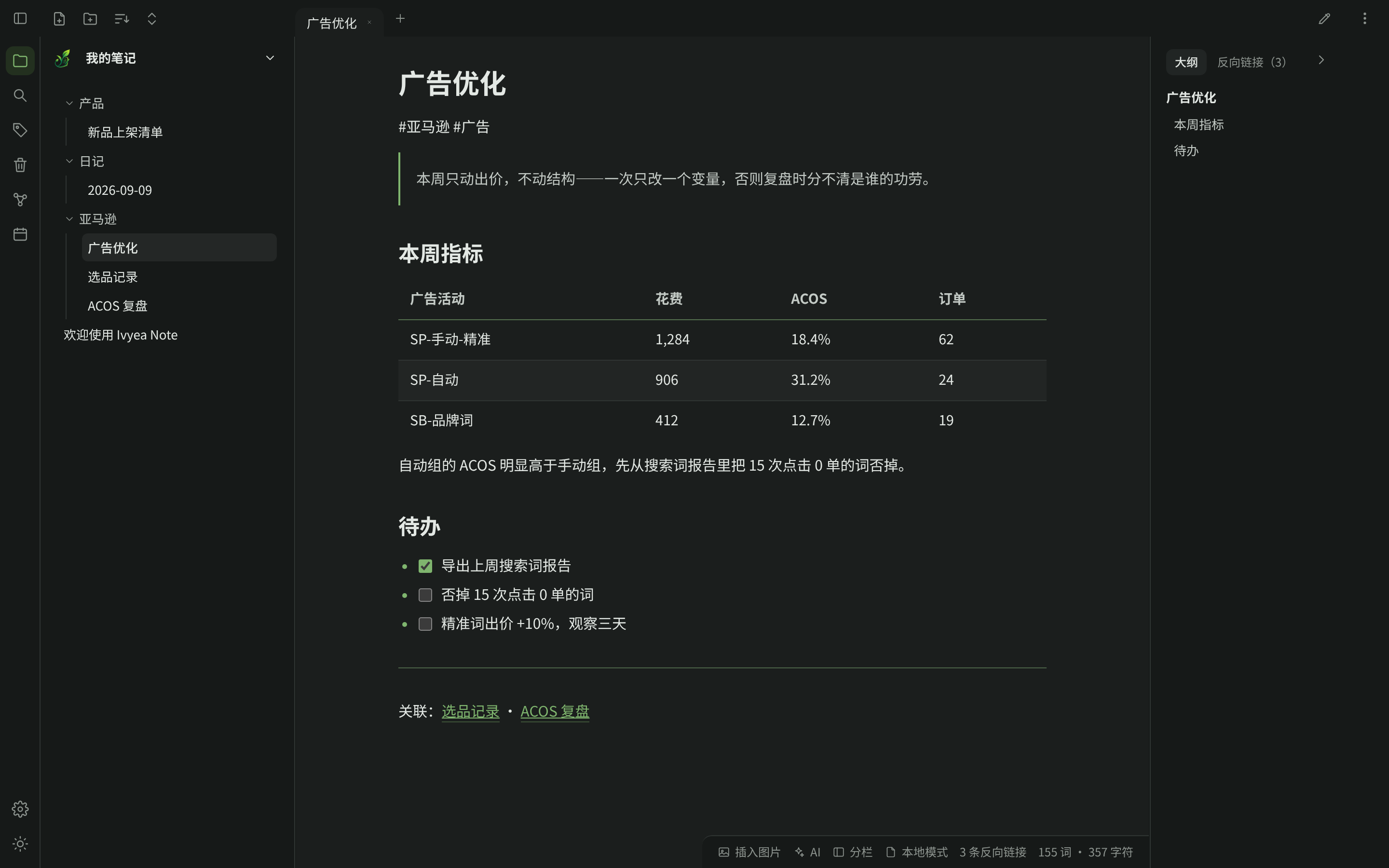This screenshot has width=1389, height=868.
Task: Toggle the left sidebar panel icon
Action: 20,19
